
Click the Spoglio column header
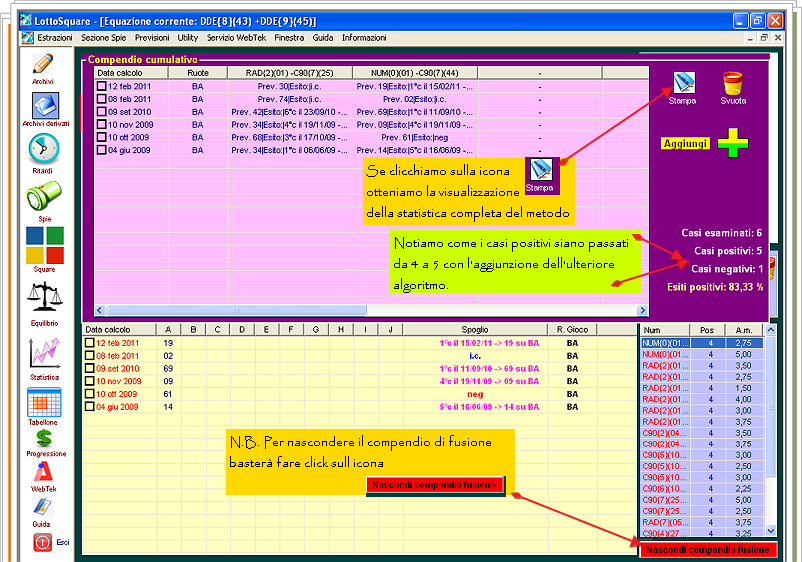tap(475, 330)
